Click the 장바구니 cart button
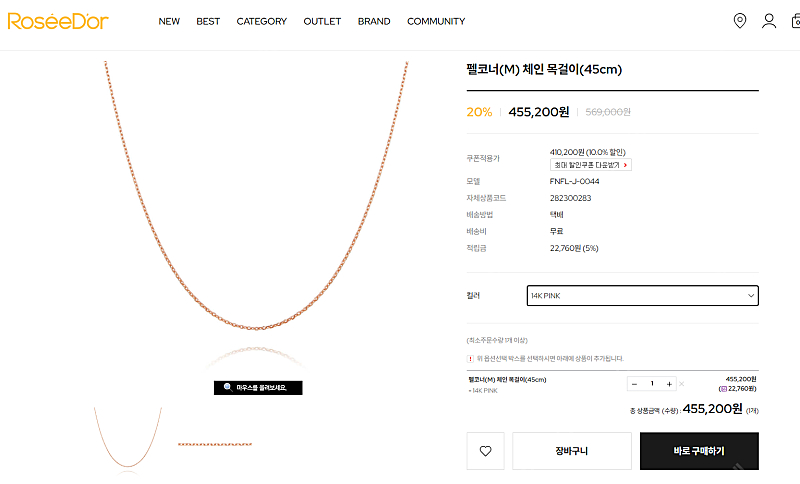 point(572,451)
